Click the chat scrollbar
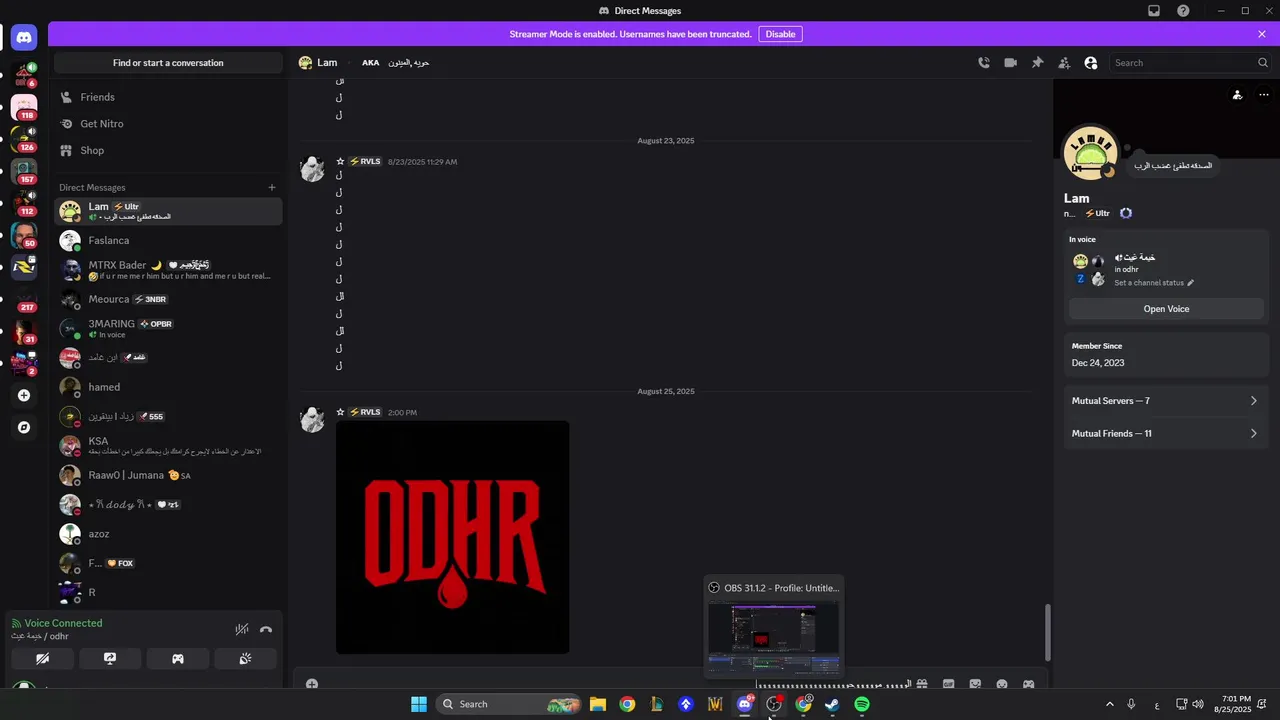1280x720 pixels. (x=1048, y=632)
